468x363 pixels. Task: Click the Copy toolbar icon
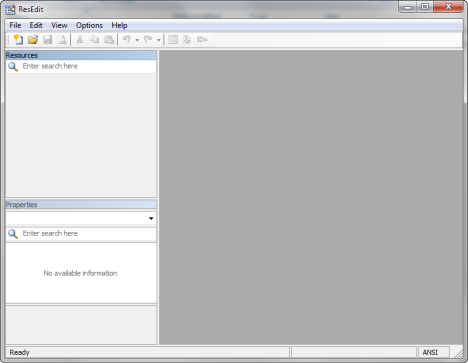pos(94,40)
